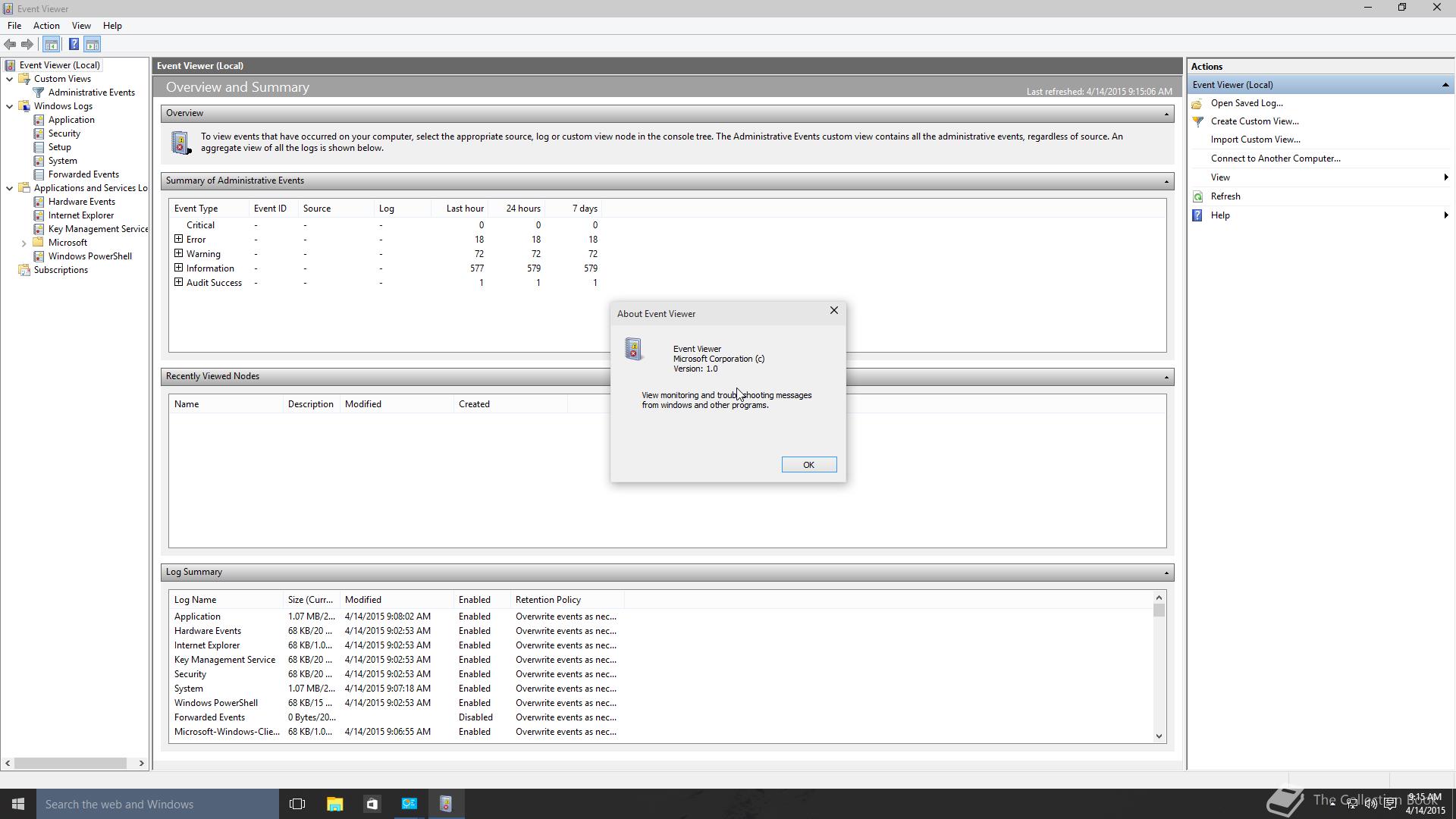Screen dimensions: 1456x819
Task: Select the System log in tree
Action: tap(62, 161)
